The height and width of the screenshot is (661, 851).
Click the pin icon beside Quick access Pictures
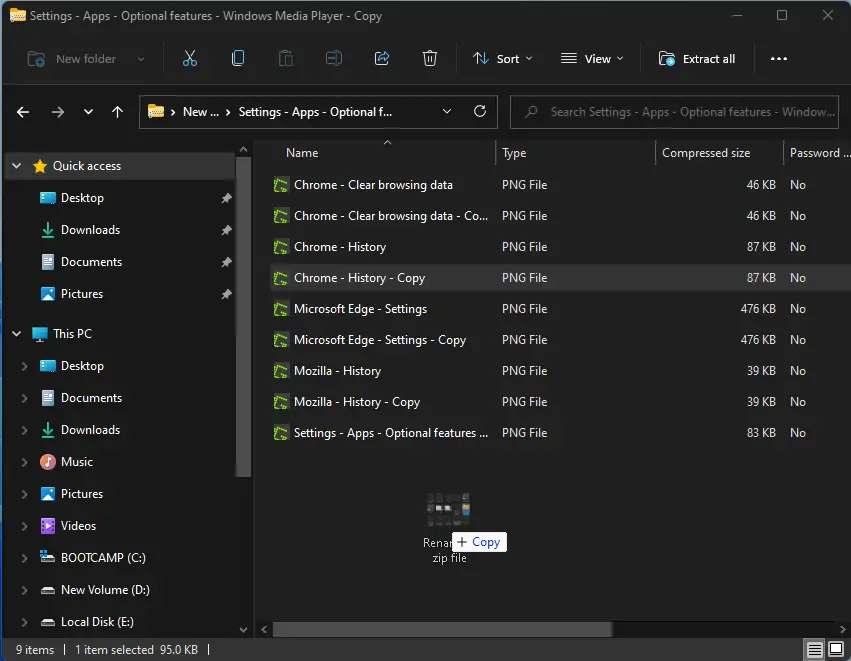[226, 294]
